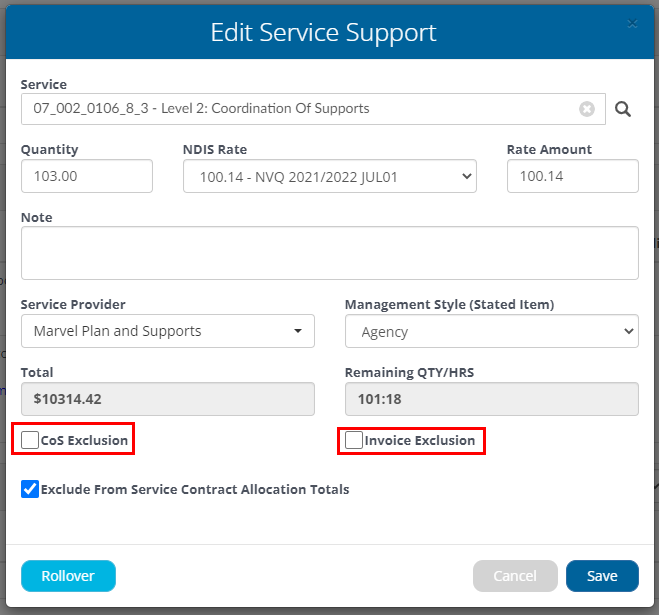
Task: Select the Total amount field
Action: coord(168,399)
